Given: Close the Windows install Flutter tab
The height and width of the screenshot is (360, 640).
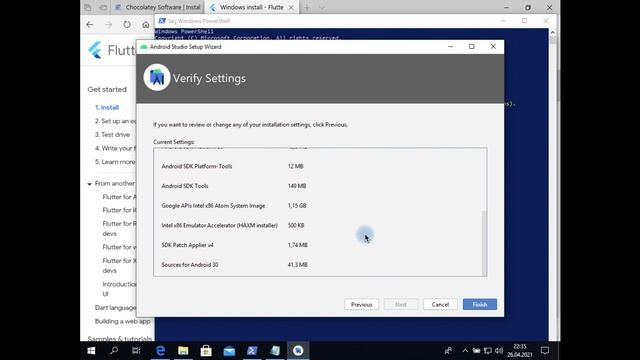Looking at the screenshot, I should coord(291,7).
